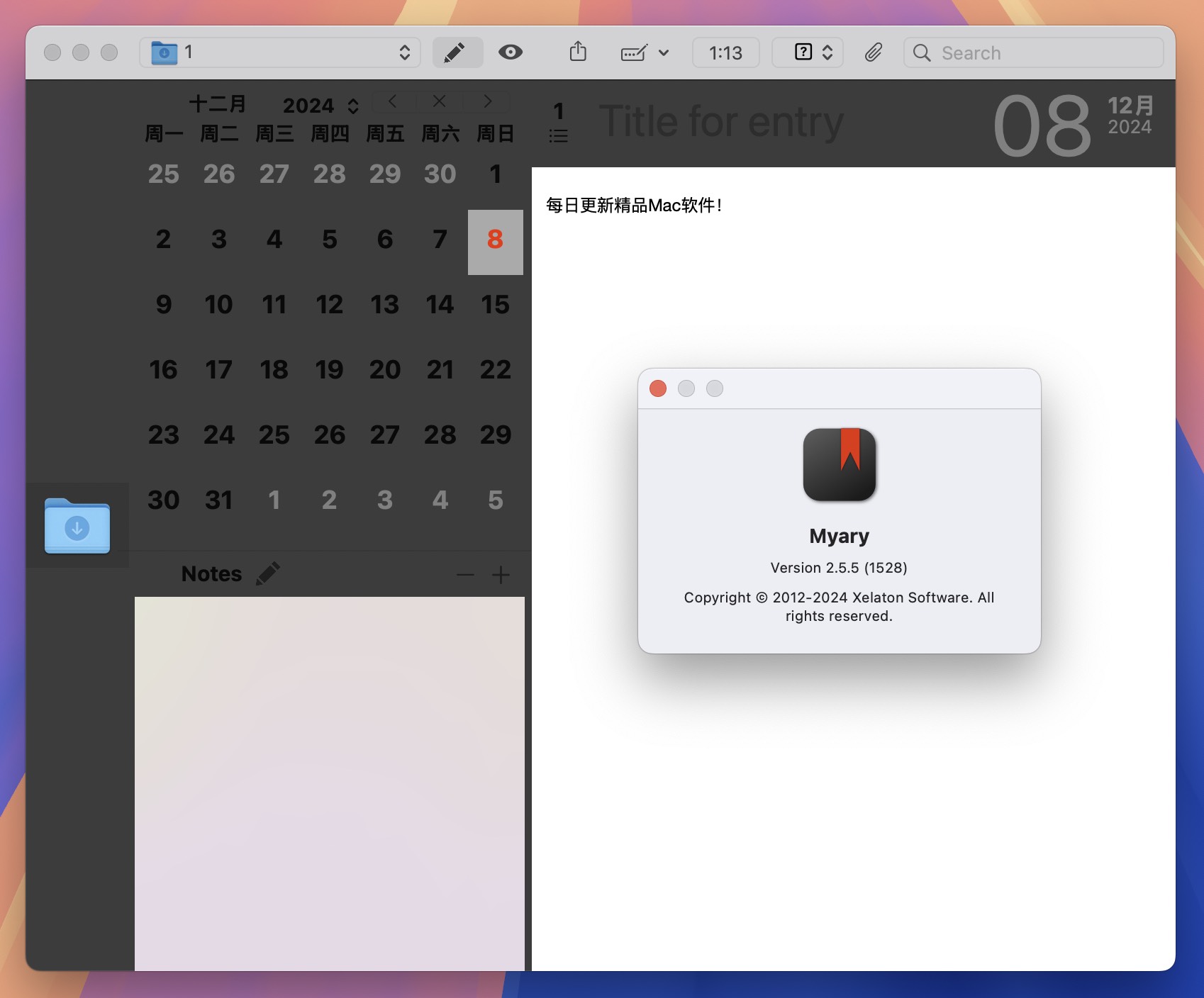Screen dimensions: 1204x998
Task: Select December 25 in the calendar
Action: click(274, 435)
